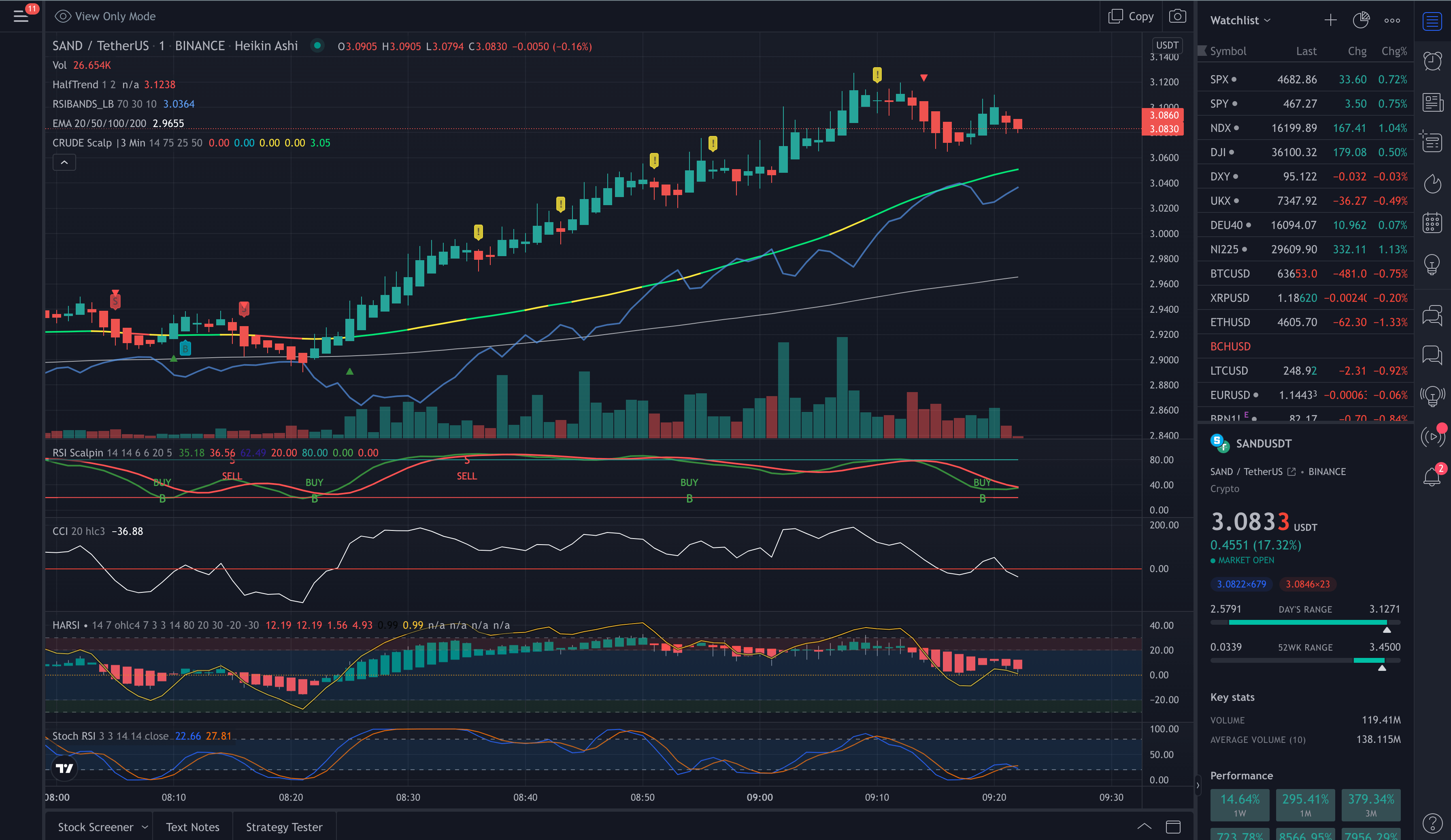Viewport: 1451px width, 840px height.
Task: Open the USDT price scale menu
Action: tap(1167, 45)
